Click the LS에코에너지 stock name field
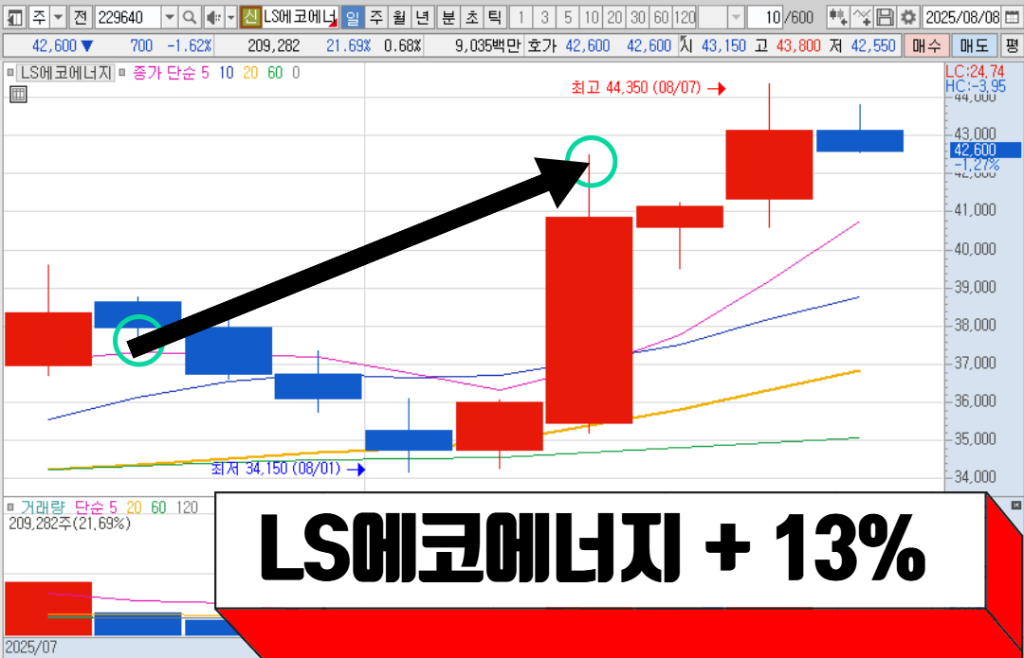1024x658 pixels. pyautogui.click(x=300, y=17)
